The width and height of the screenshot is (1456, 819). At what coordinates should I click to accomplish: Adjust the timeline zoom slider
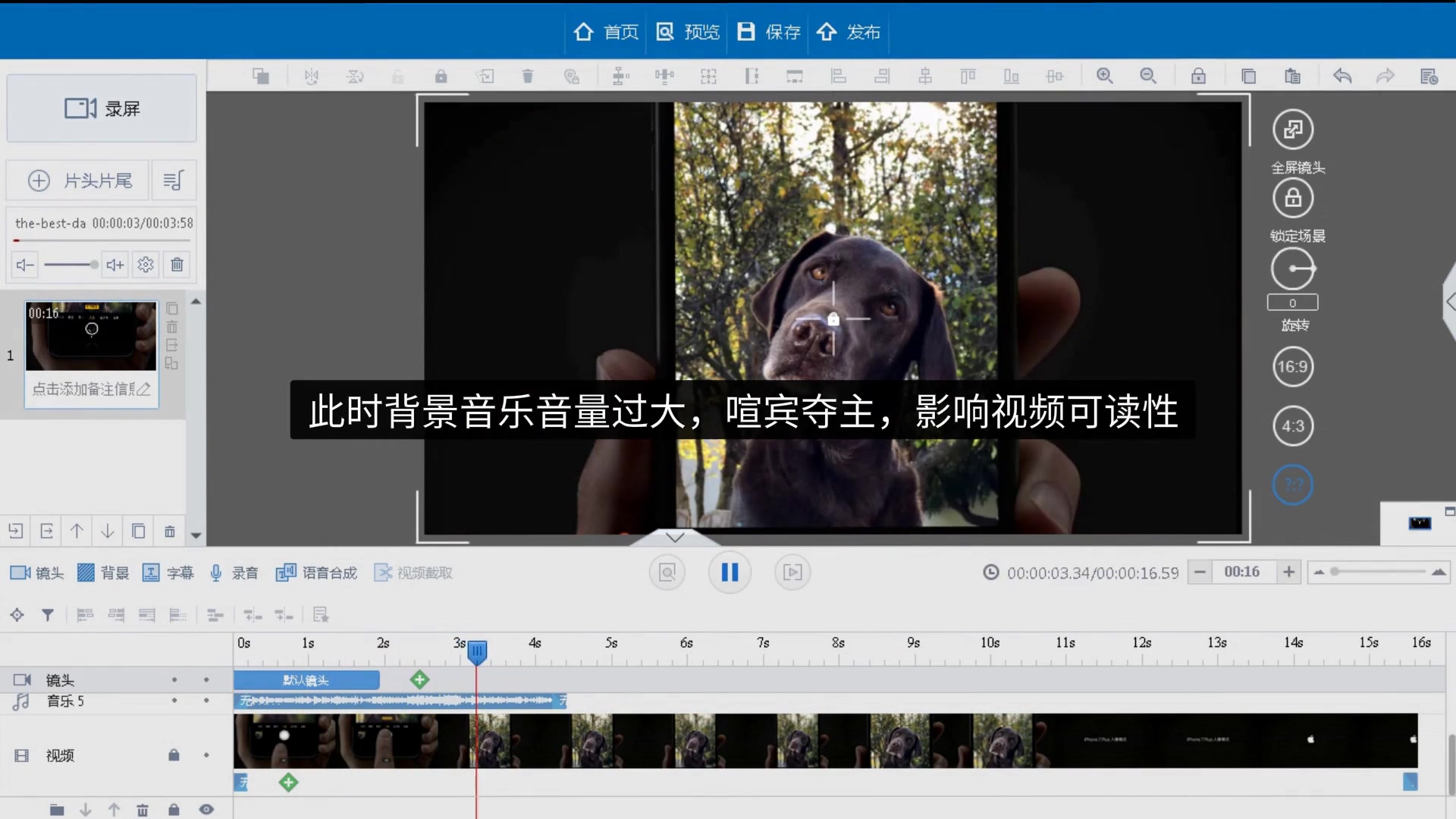(1379, 572)
